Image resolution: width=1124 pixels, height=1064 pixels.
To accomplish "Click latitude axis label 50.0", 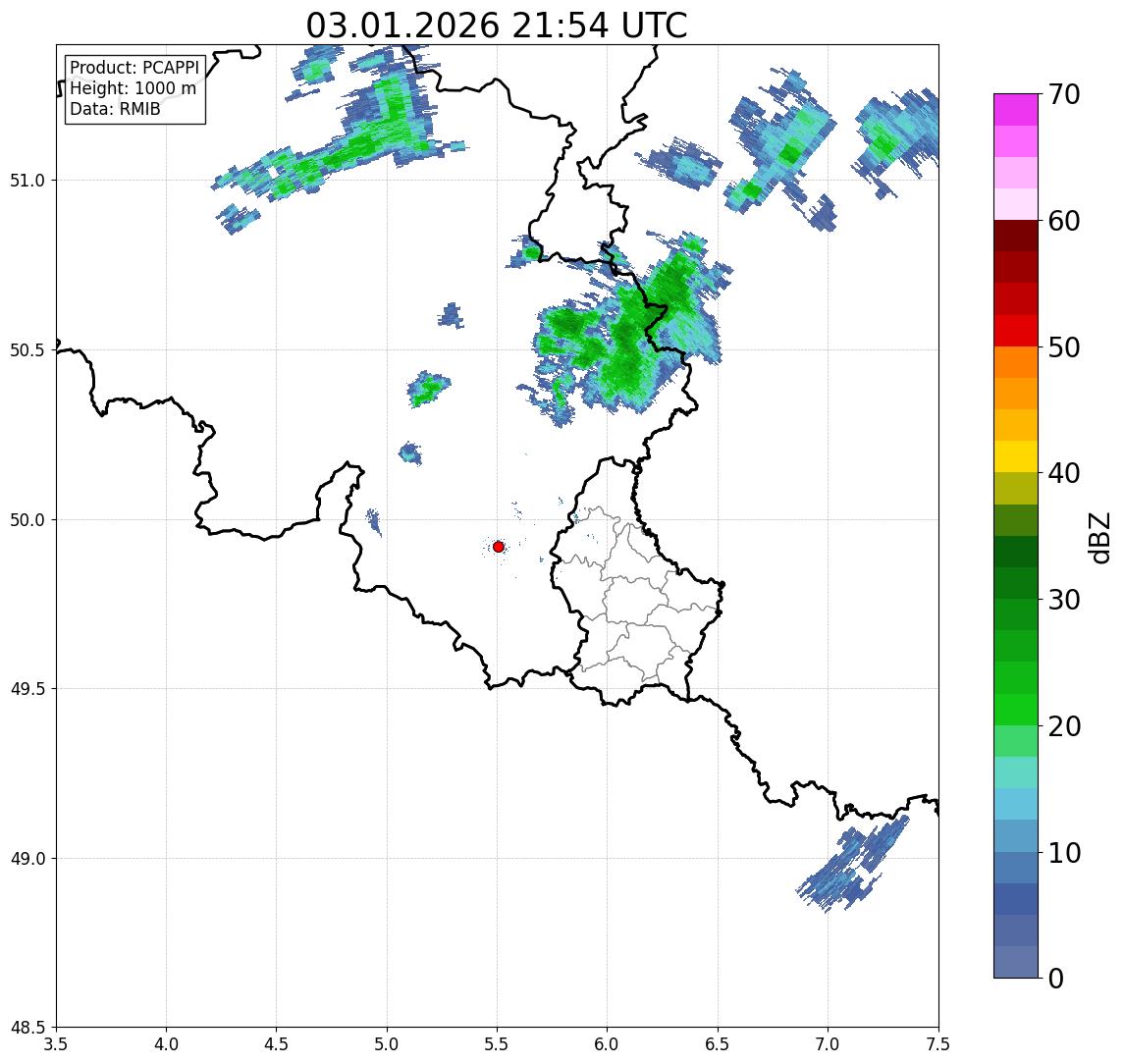I will [x=27, y=520].
